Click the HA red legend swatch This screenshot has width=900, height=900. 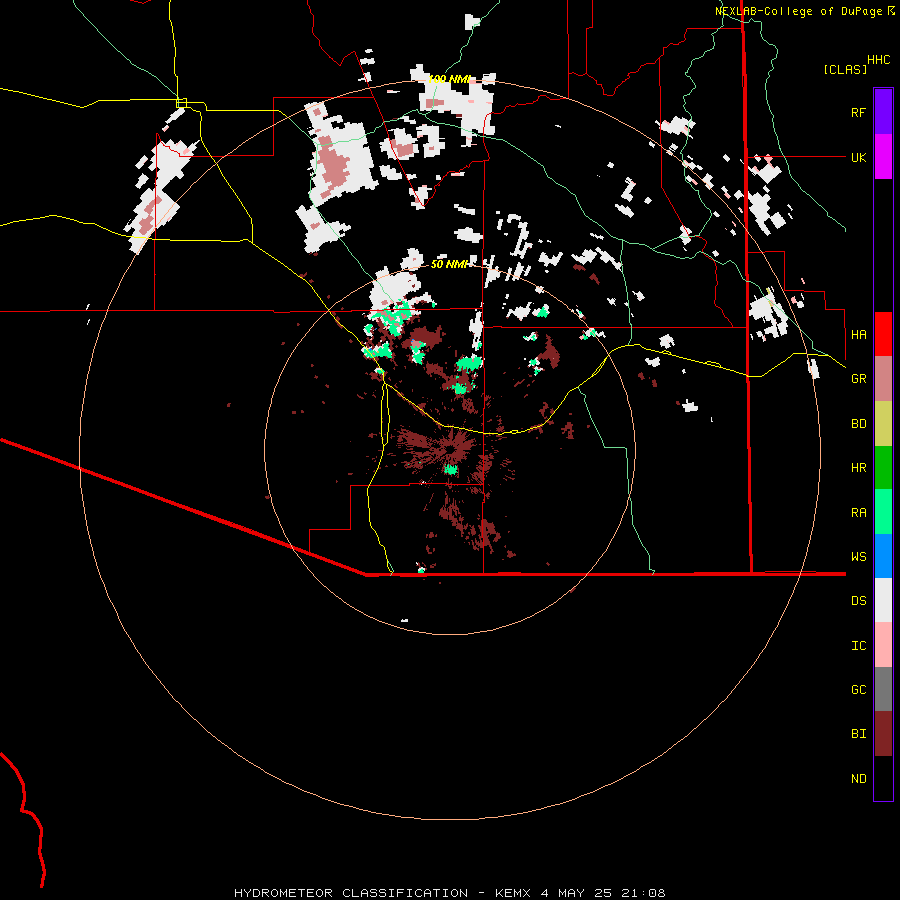coord(883,334)
